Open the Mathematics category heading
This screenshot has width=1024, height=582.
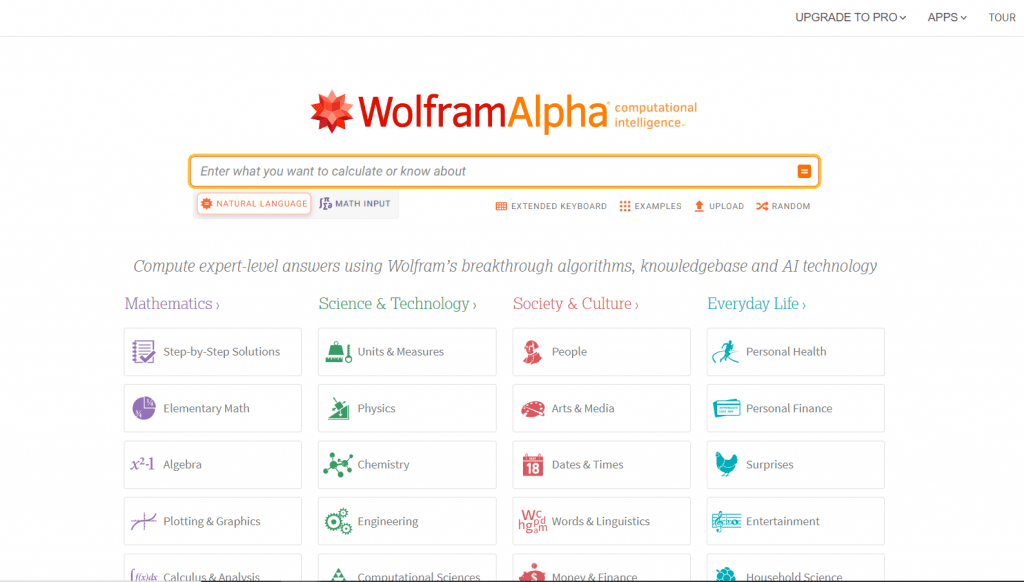(172, 304)
